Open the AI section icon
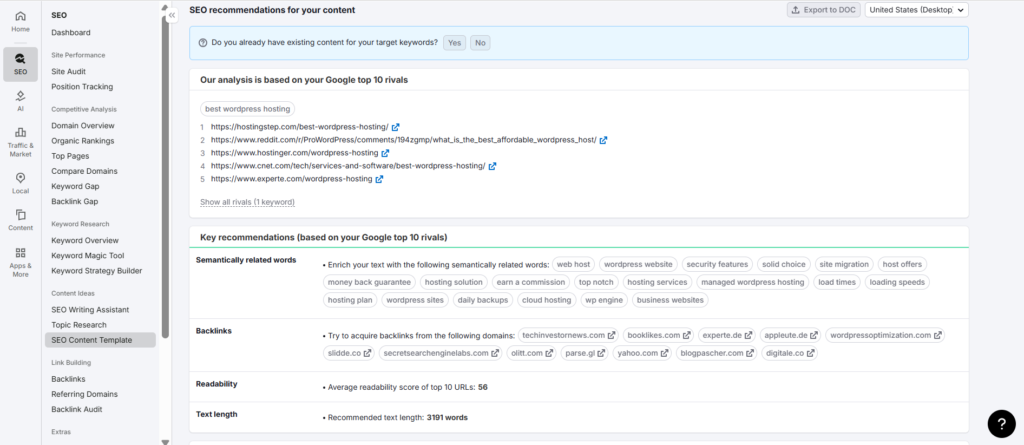 [20, 96]
